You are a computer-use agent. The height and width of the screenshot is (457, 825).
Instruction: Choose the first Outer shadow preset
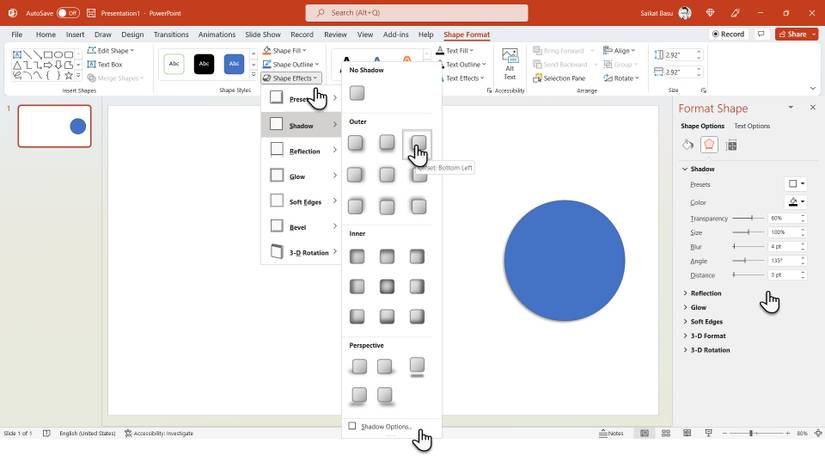click(x=356, y=143)
